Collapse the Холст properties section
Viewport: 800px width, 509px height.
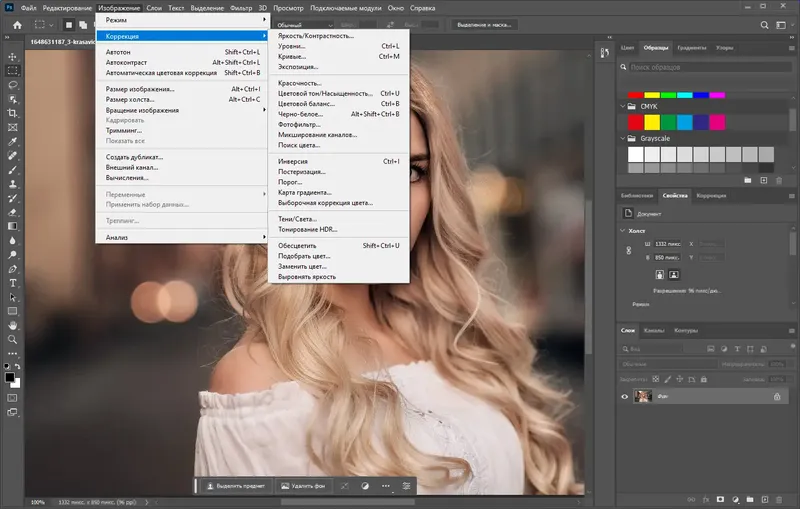(x=623, y=230)
